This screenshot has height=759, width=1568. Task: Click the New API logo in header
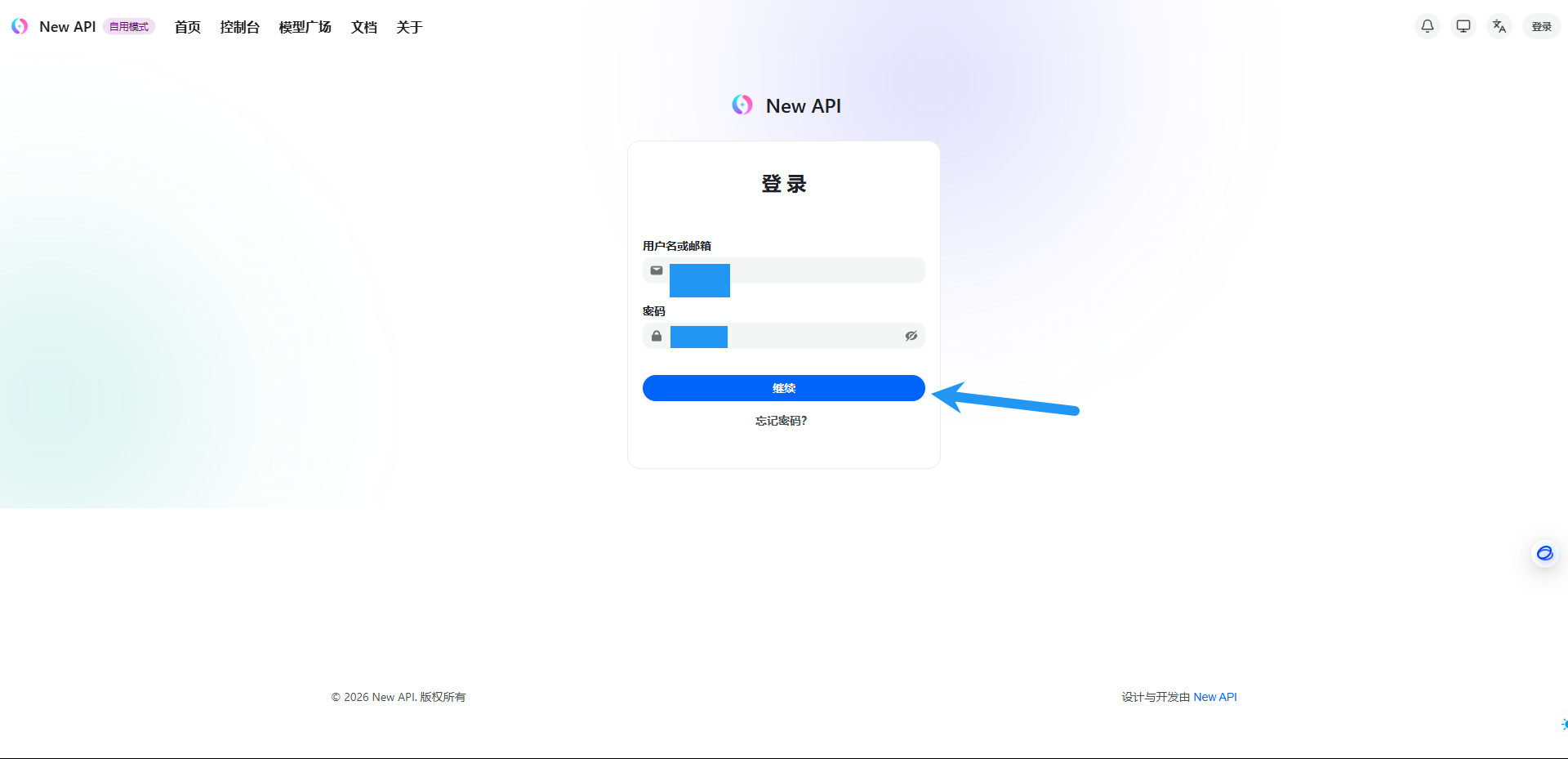click(20, 27)
